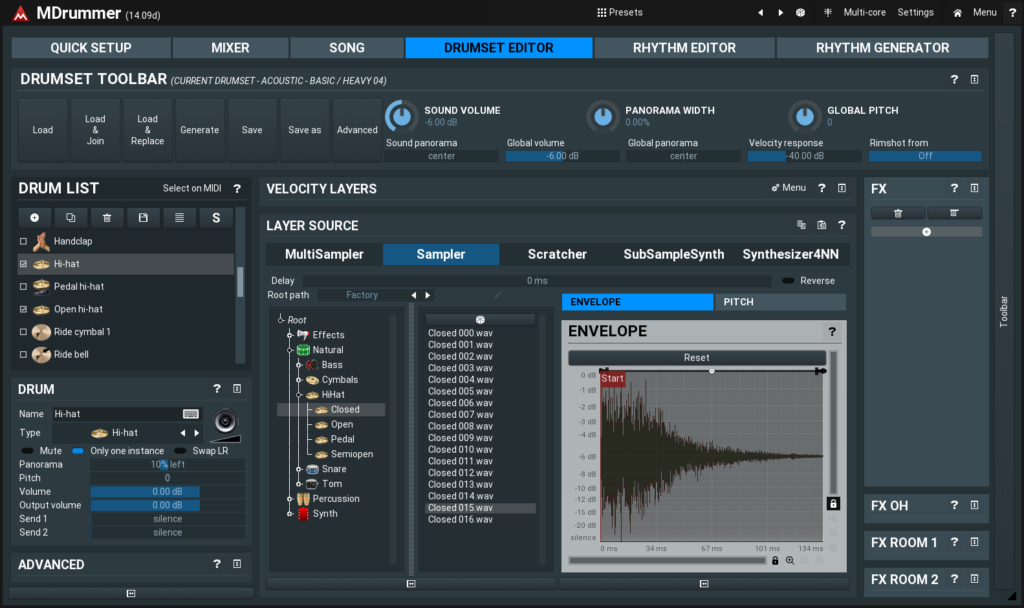The height and width of the screenshot is (608, 1024).
Task: Click the save drum disk icon
Action: point(143,217)
